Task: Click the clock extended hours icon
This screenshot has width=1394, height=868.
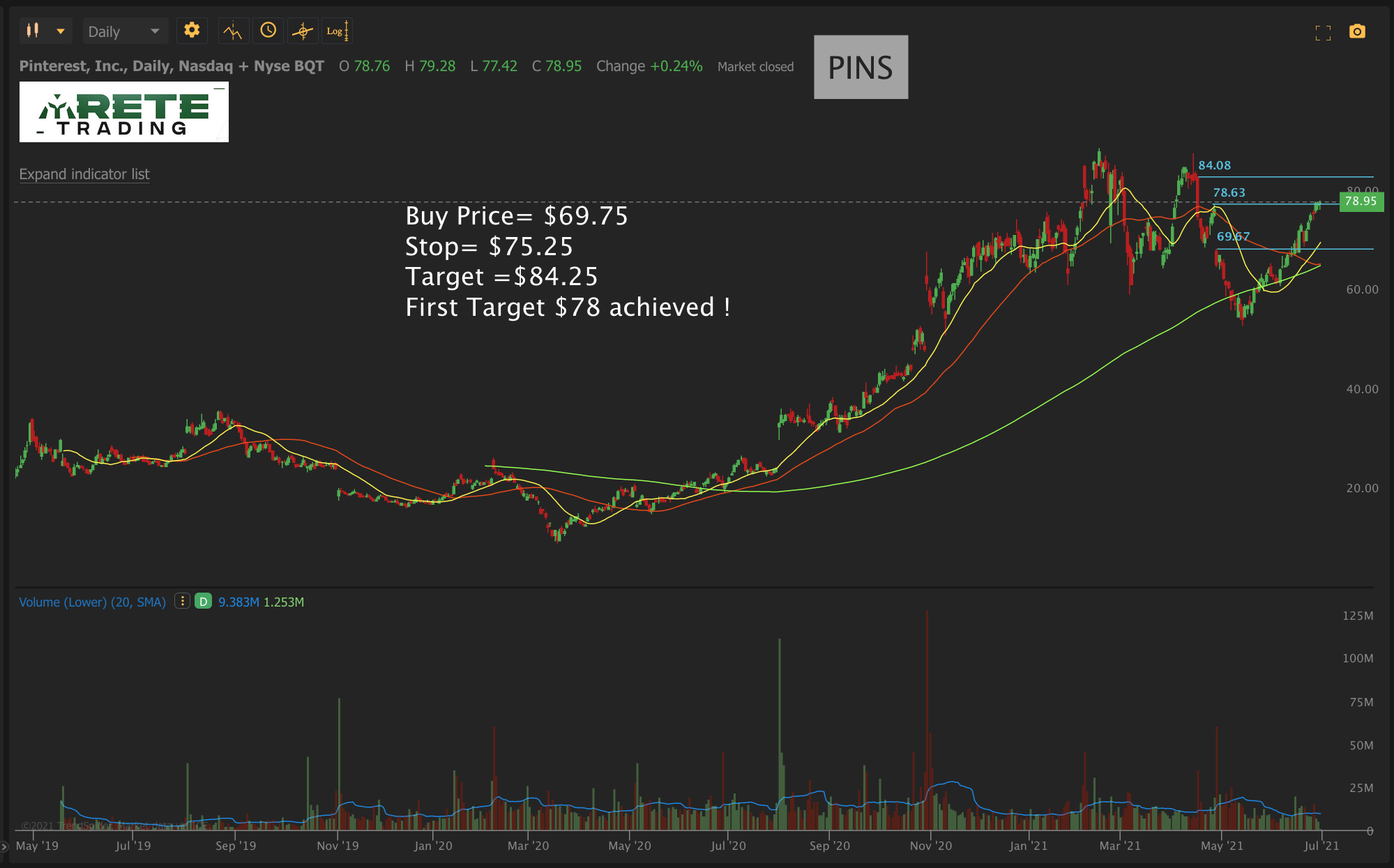Action: click(268, 30)
